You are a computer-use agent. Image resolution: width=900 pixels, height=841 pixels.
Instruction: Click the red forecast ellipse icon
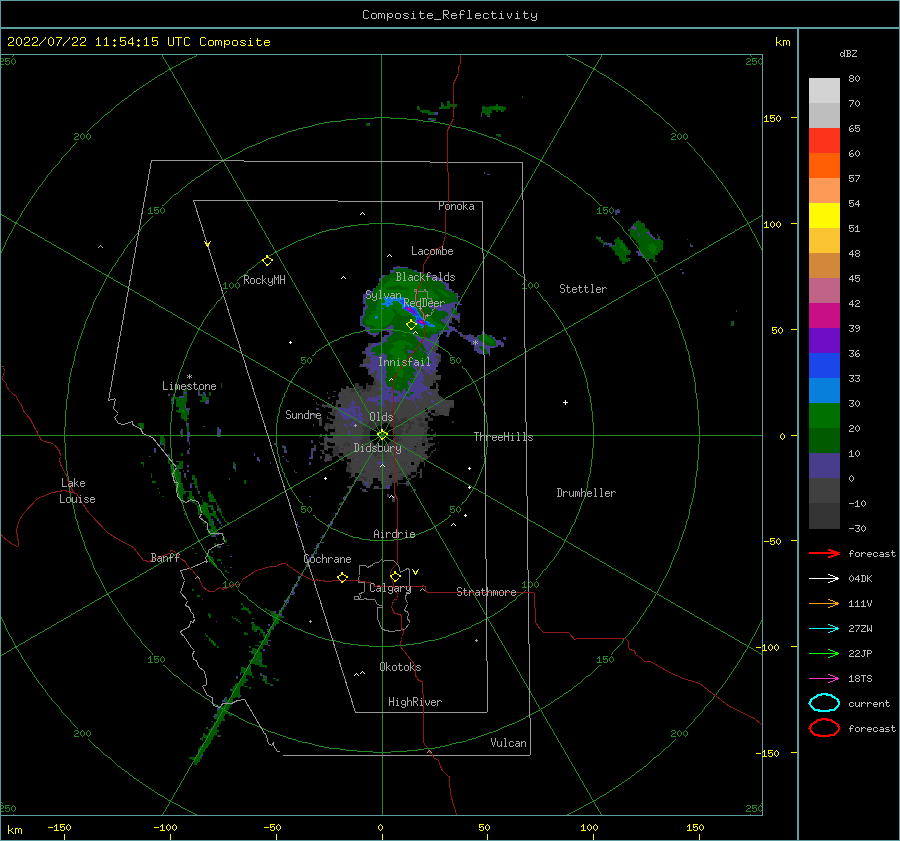(x=824, y=728)
